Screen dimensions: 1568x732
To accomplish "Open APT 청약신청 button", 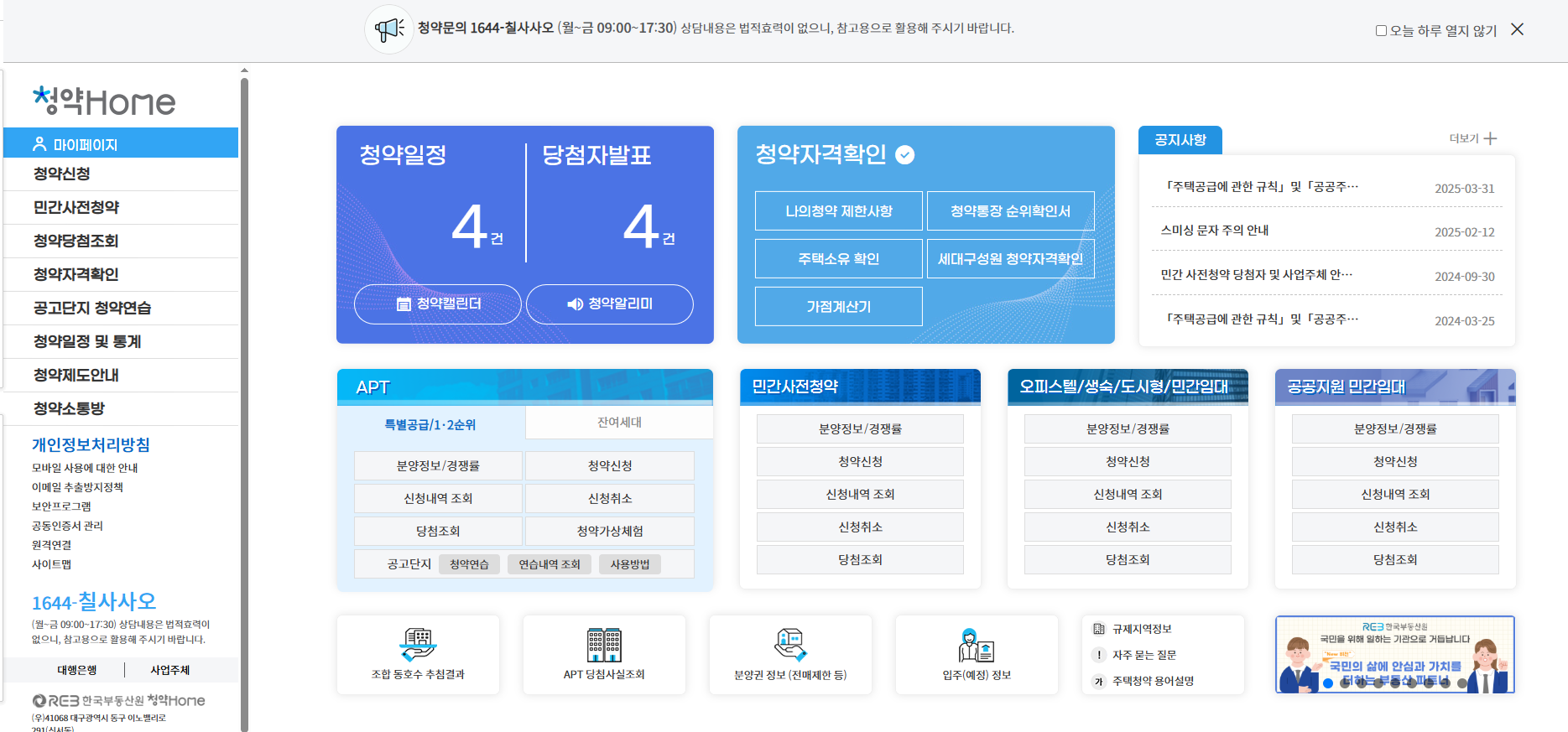I will point(610,465).
